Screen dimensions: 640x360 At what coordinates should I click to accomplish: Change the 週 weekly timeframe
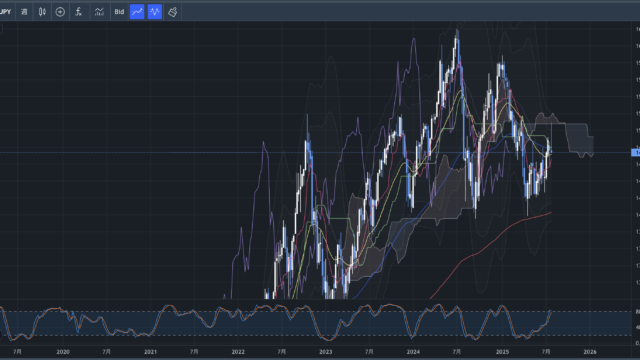(x=24, y=12)
